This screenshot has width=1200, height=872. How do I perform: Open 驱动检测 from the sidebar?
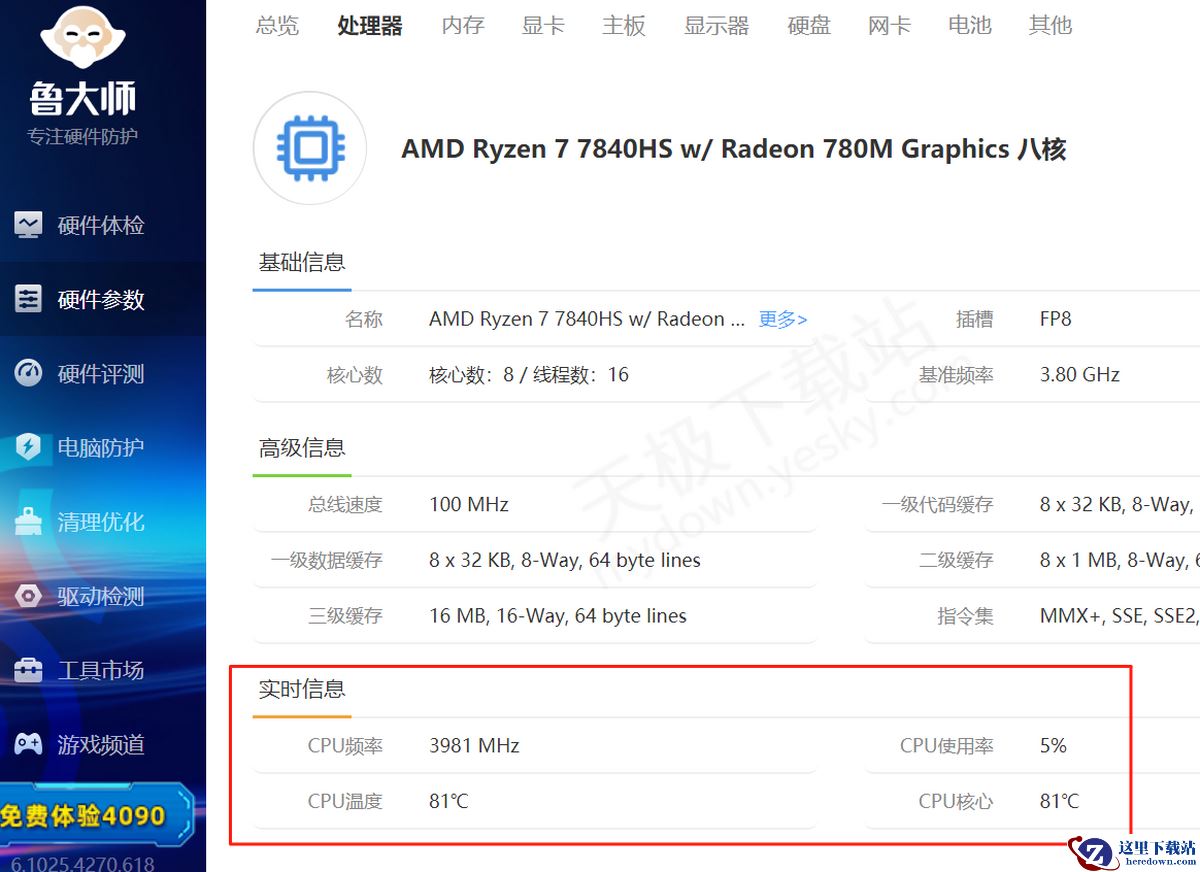101,596
